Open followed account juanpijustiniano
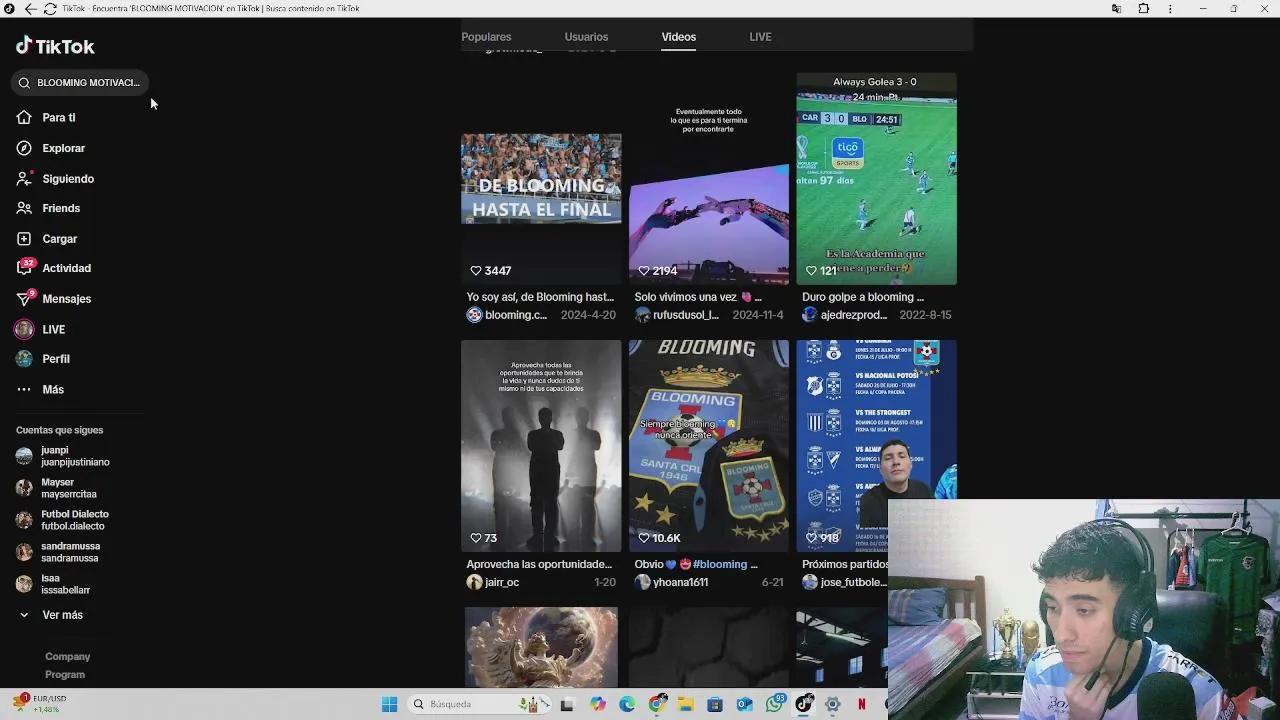Image resolution: width=1280 pixels, height=720 pixels. pos(63,456)
